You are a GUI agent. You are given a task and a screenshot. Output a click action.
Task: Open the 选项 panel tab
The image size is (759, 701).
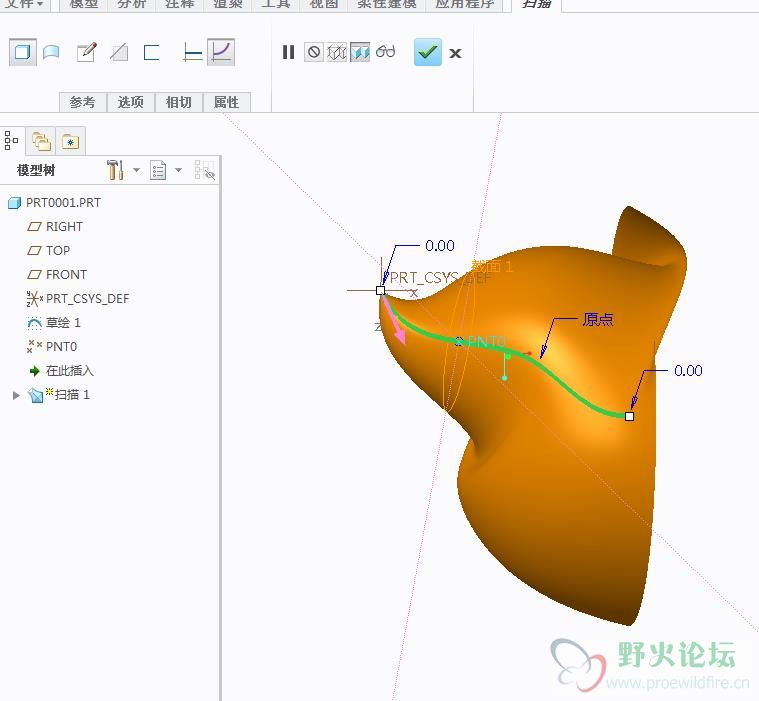pos(131,102)
